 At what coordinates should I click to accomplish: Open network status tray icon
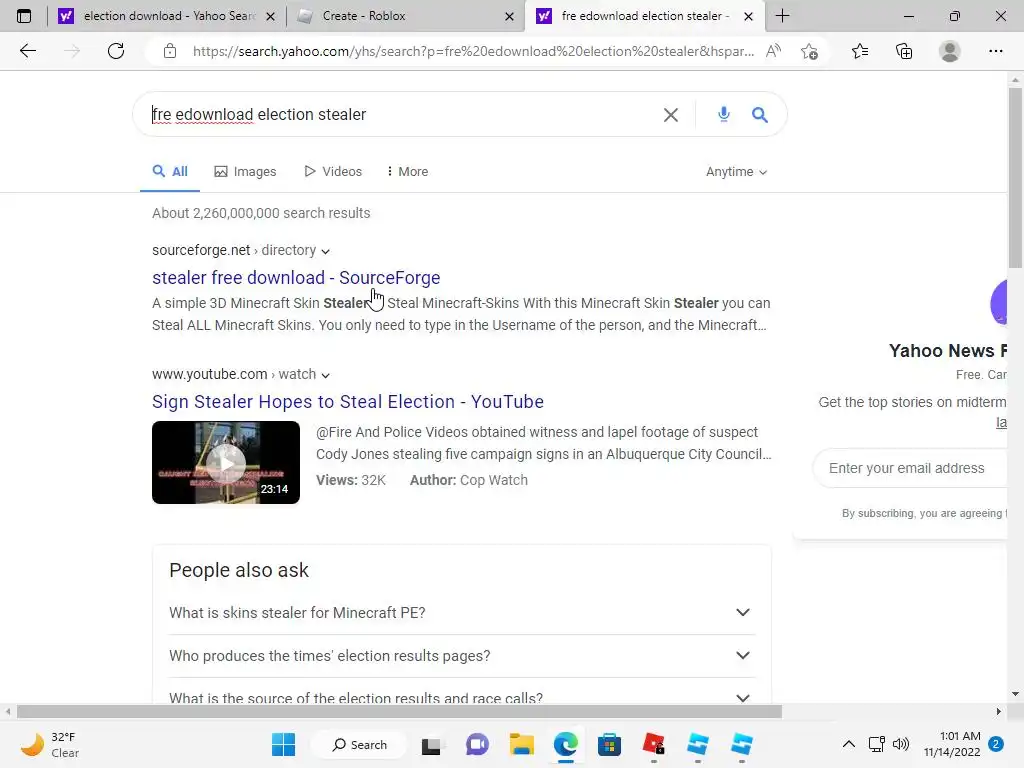(x=876, y=744)
